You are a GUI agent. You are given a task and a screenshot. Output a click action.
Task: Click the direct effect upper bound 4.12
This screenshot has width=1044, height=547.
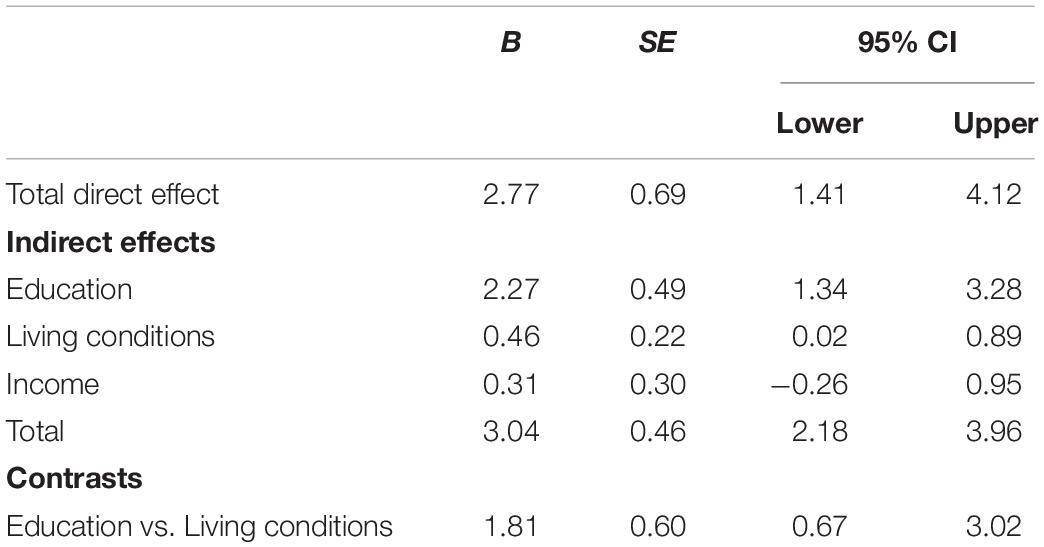[993, 194]
